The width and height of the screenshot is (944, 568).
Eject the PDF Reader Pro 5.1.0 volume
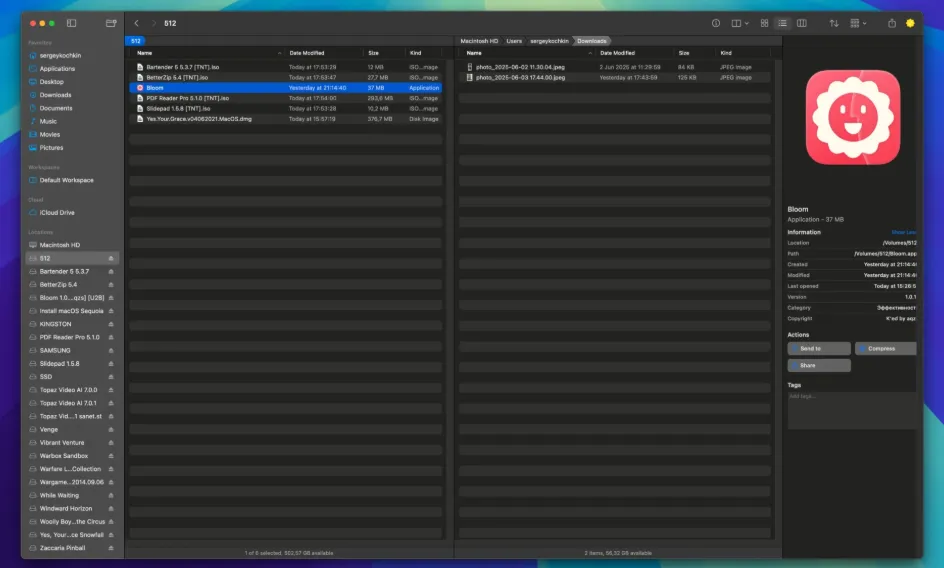[111, 337]
